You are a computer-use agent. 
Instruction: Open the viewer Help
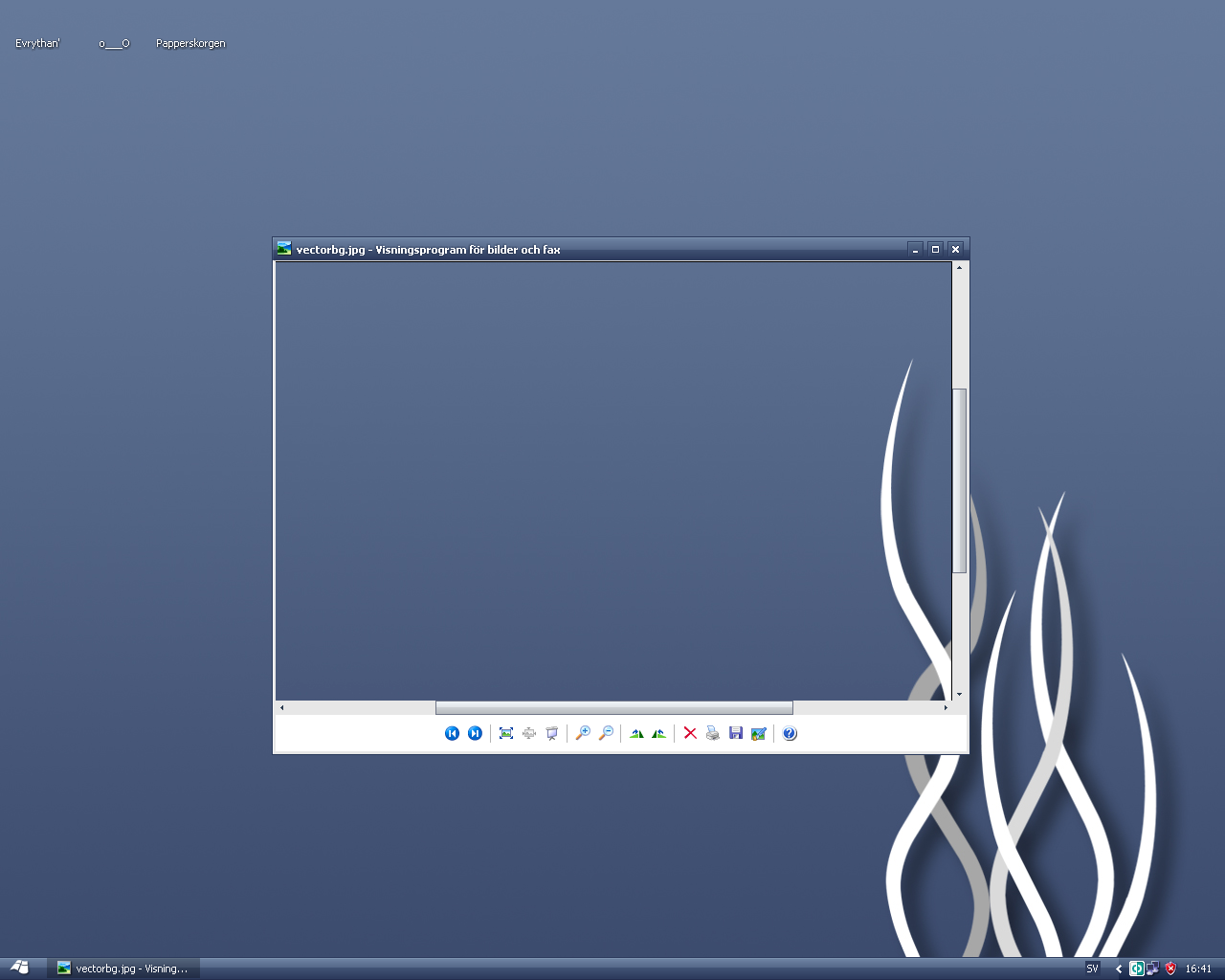point(790,733)
